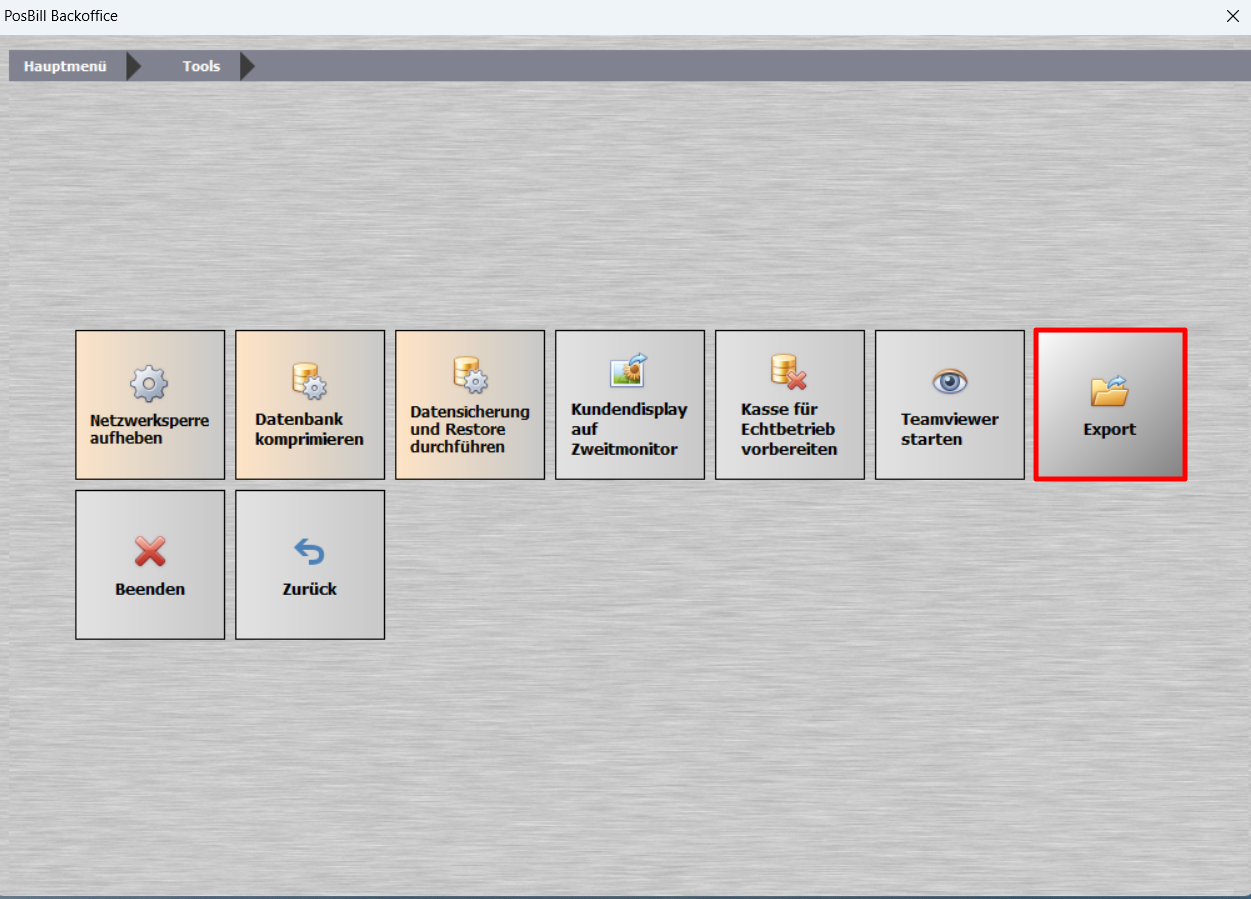Select the Datenbank komprimieren tile
The height and width of the screenshot is (899, 1251).
pyautogui.click(x=310, y=405)
